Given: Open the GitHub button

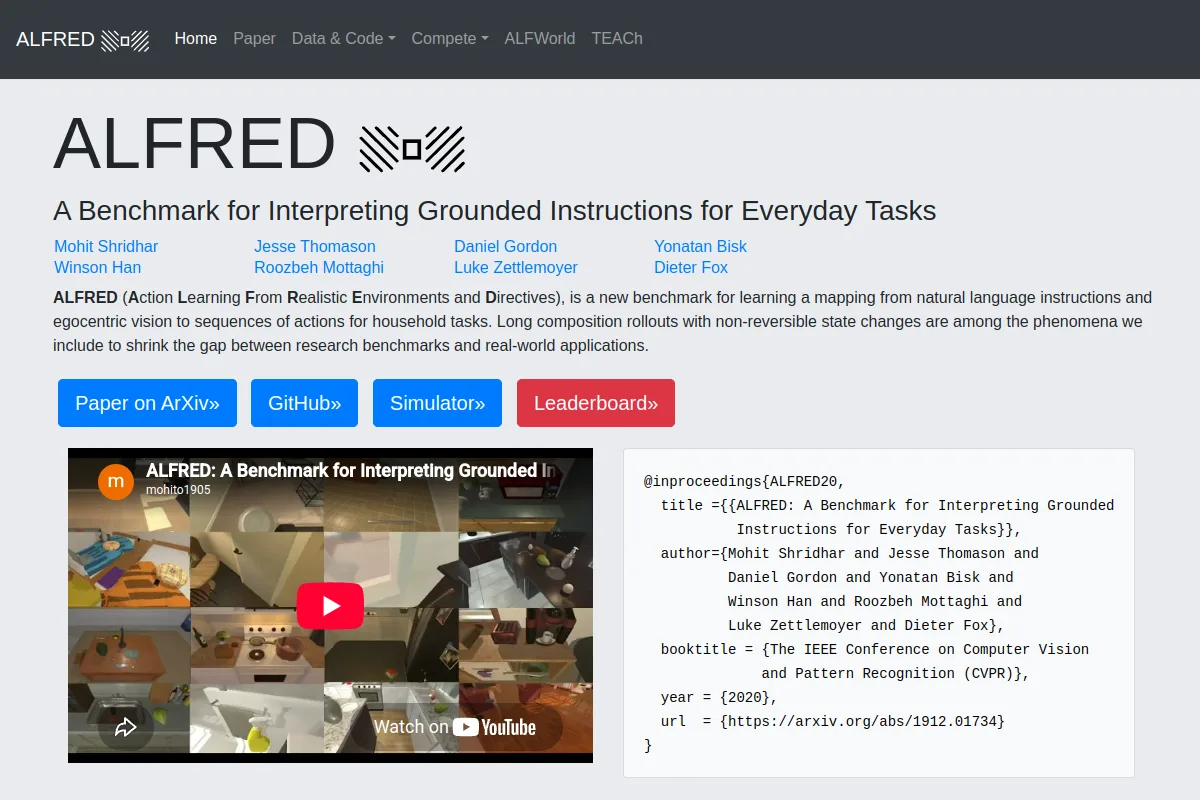Looking at the screenshot, I should [305, 403].
